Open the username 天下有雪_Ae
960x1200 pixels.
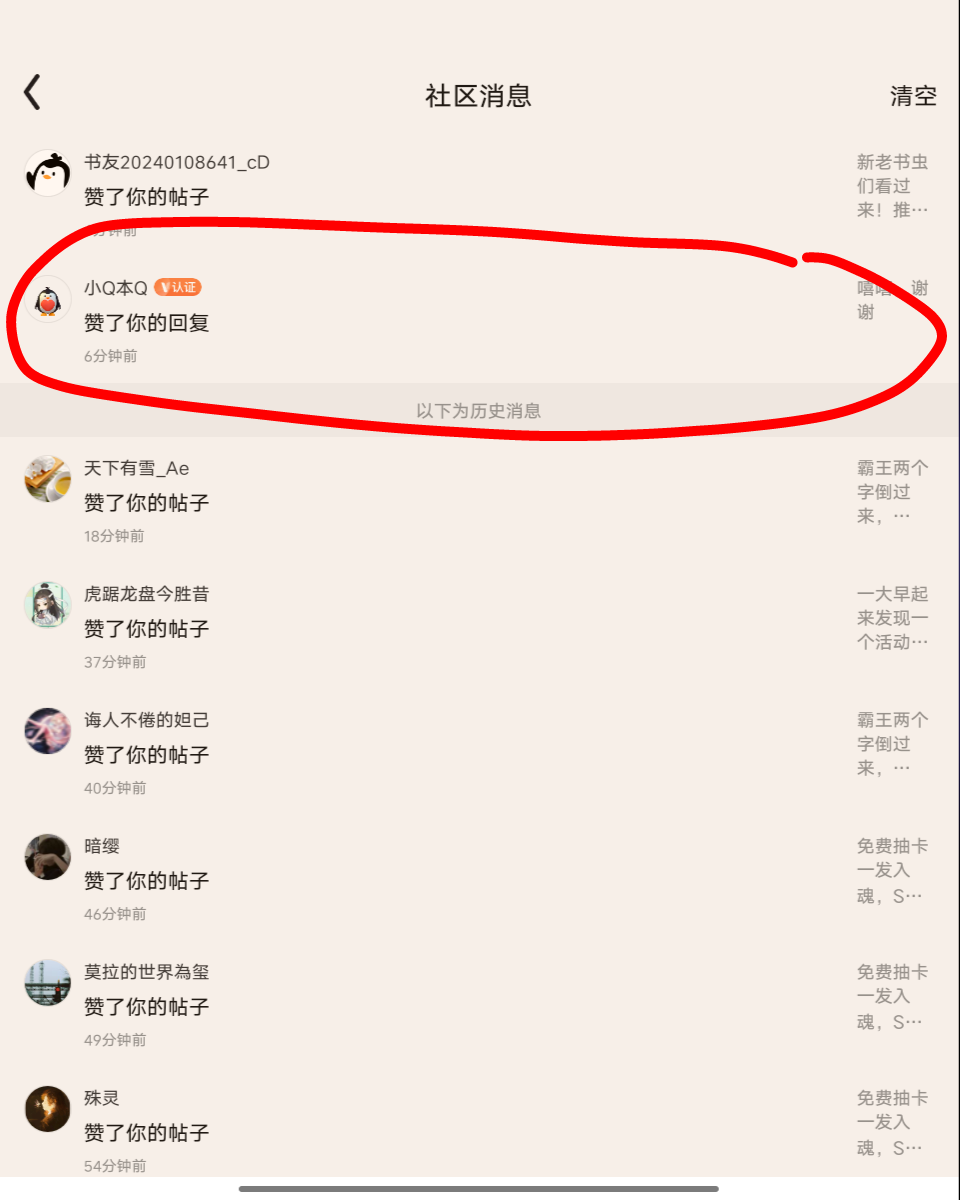tap(136, 468)
